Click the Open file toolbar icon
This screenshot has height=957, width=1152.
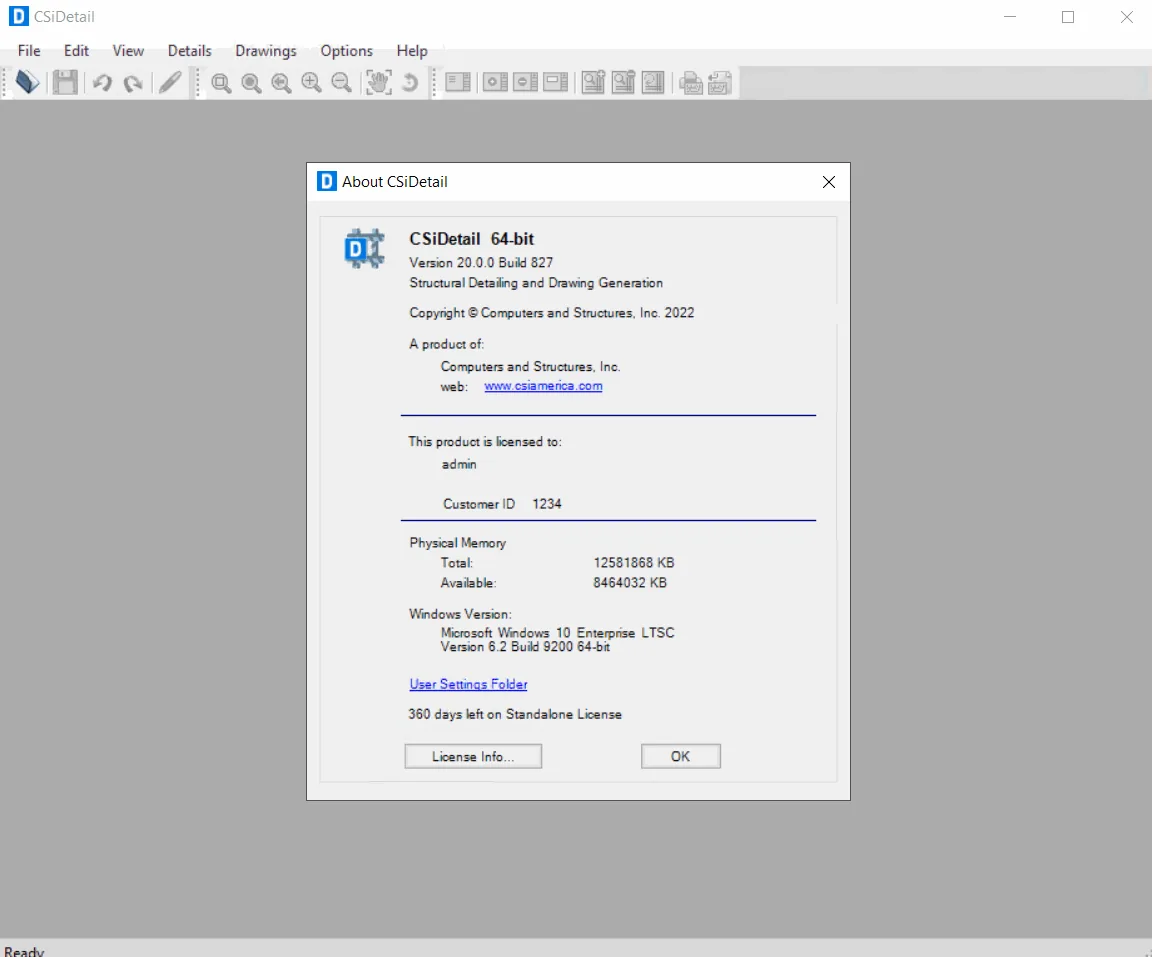26,82
